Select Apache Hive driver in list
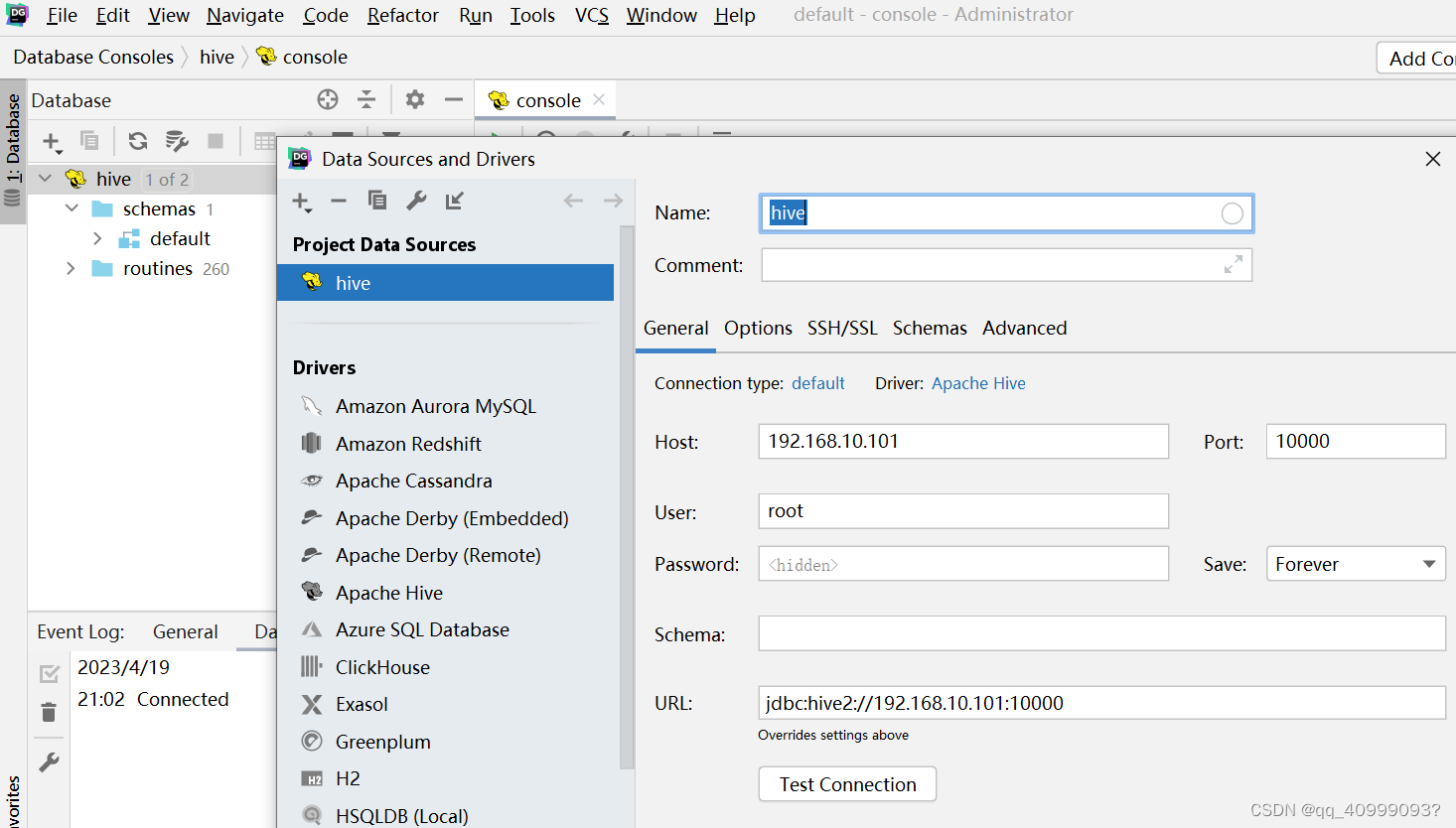 388,593
